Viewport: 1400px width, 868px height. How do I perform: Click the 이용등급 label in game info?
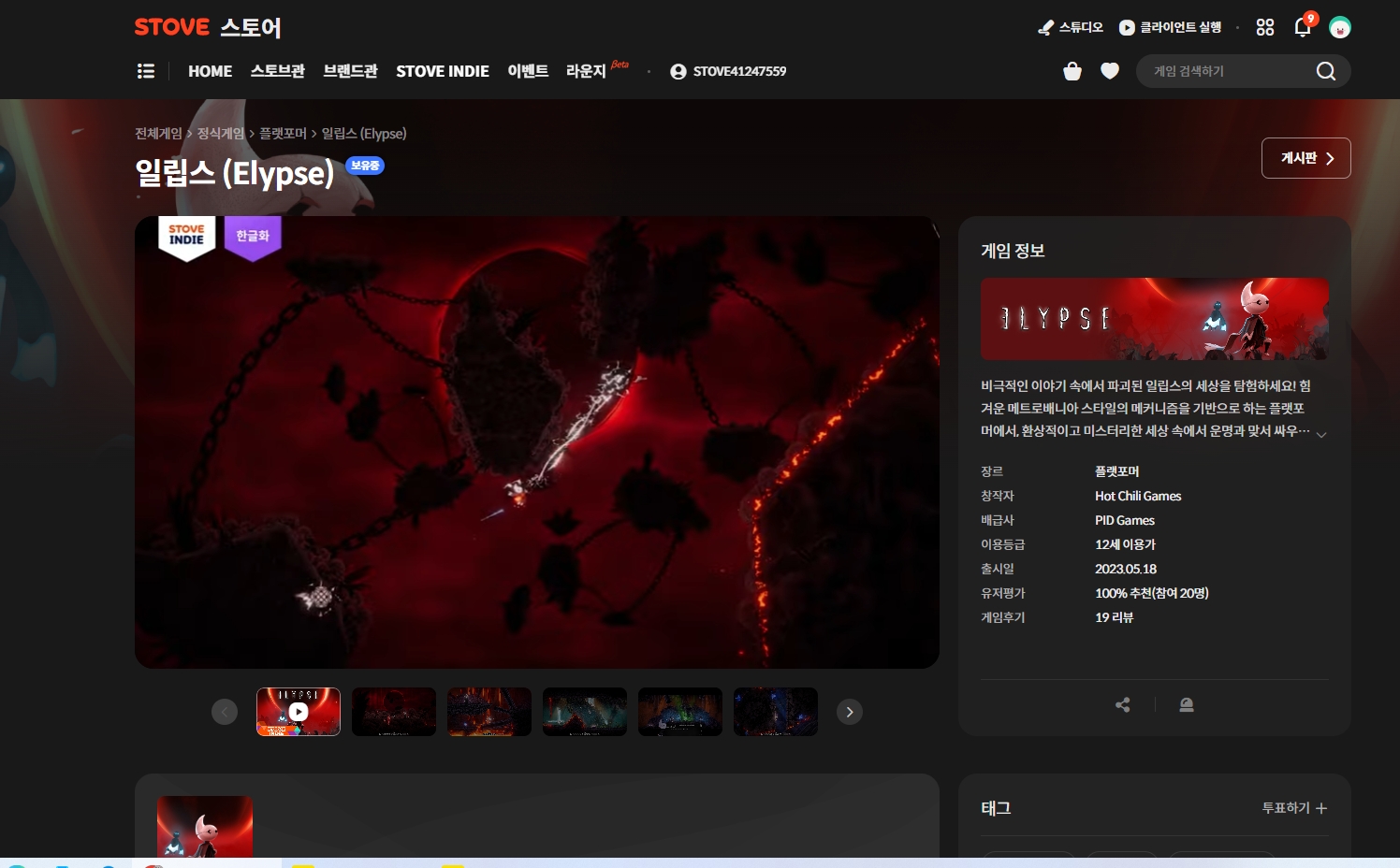[1003, 544]
